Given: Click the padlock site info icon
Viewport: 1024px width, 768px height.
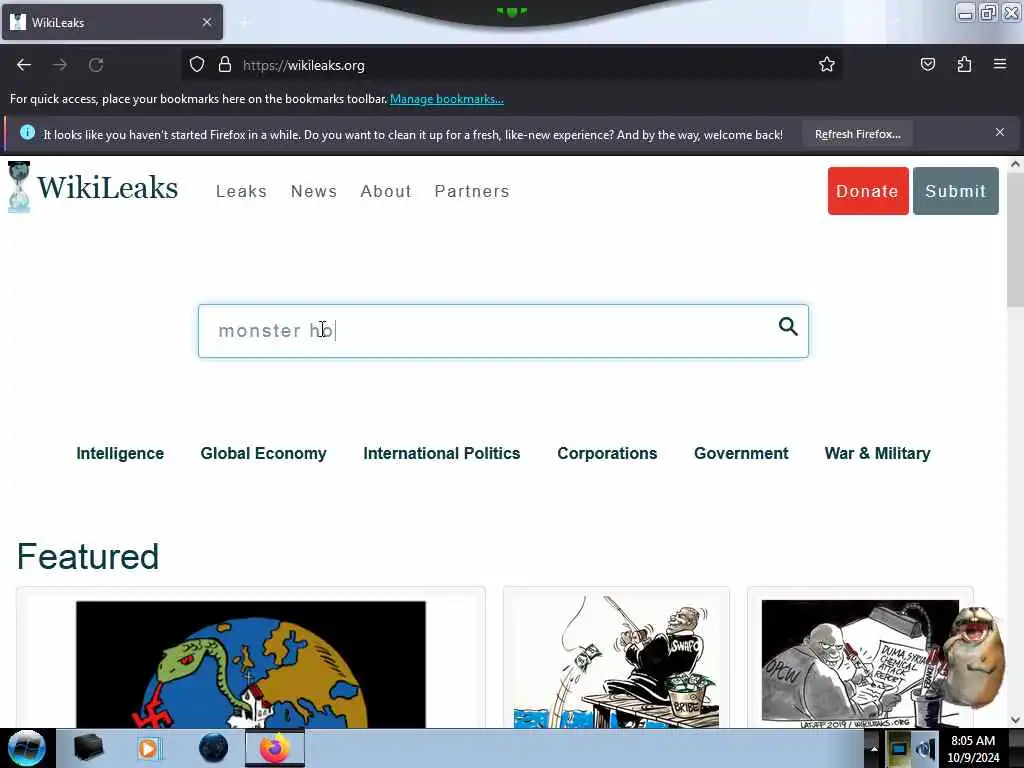Looking at the screenshot, I should pyautogui.click(x=225, y=65).
